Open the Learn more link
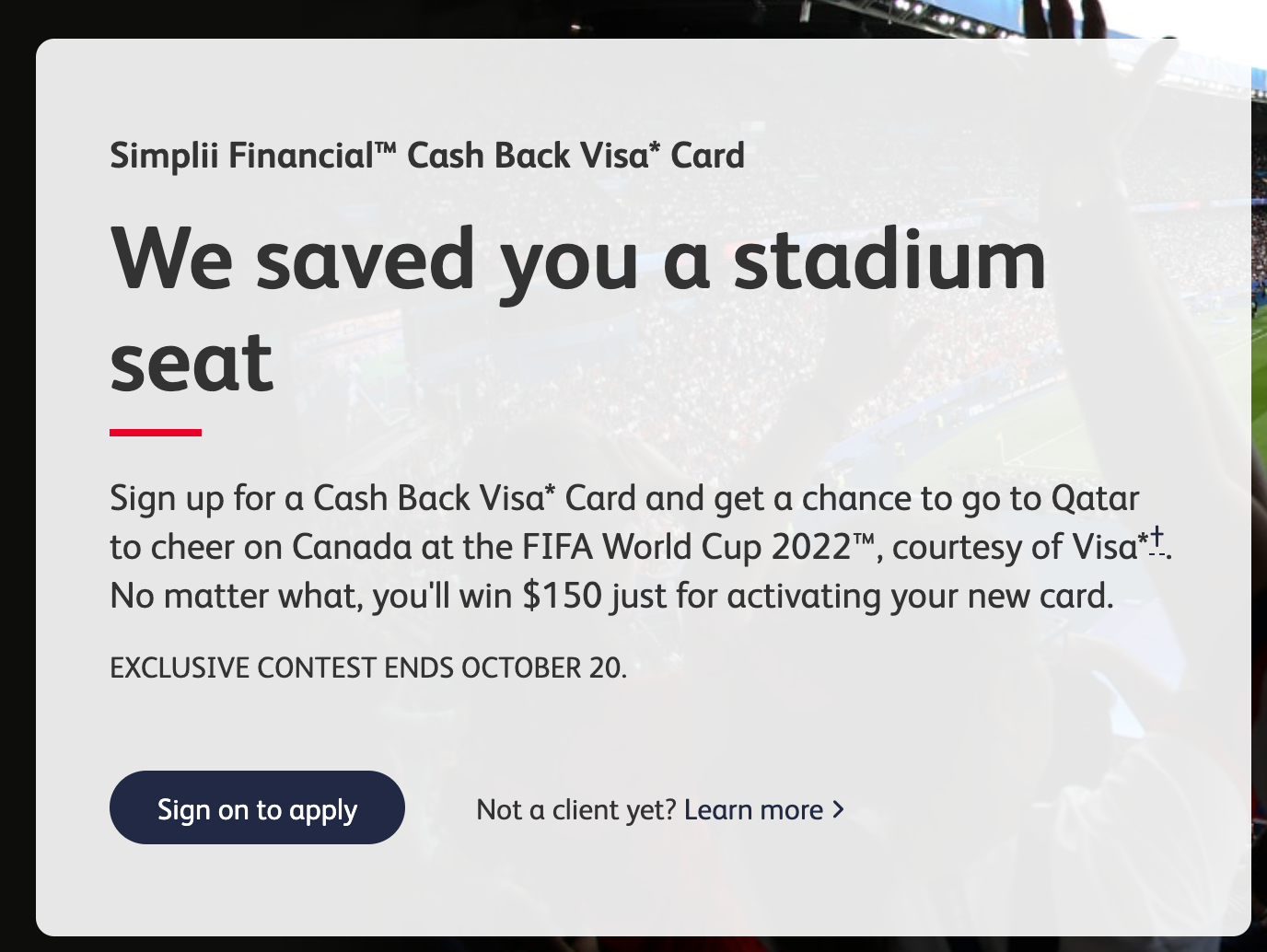This screenshot has height=952, width=1267. [x=753, y=810]
